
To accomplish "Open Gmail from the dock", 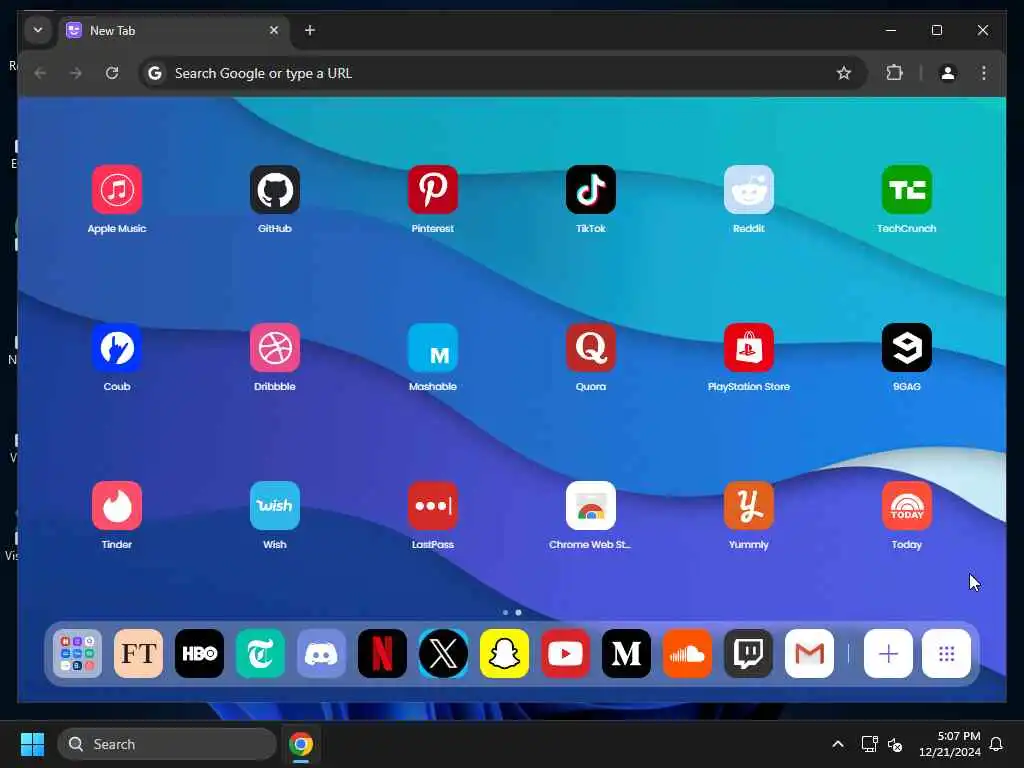I will (x=809, y=654).
